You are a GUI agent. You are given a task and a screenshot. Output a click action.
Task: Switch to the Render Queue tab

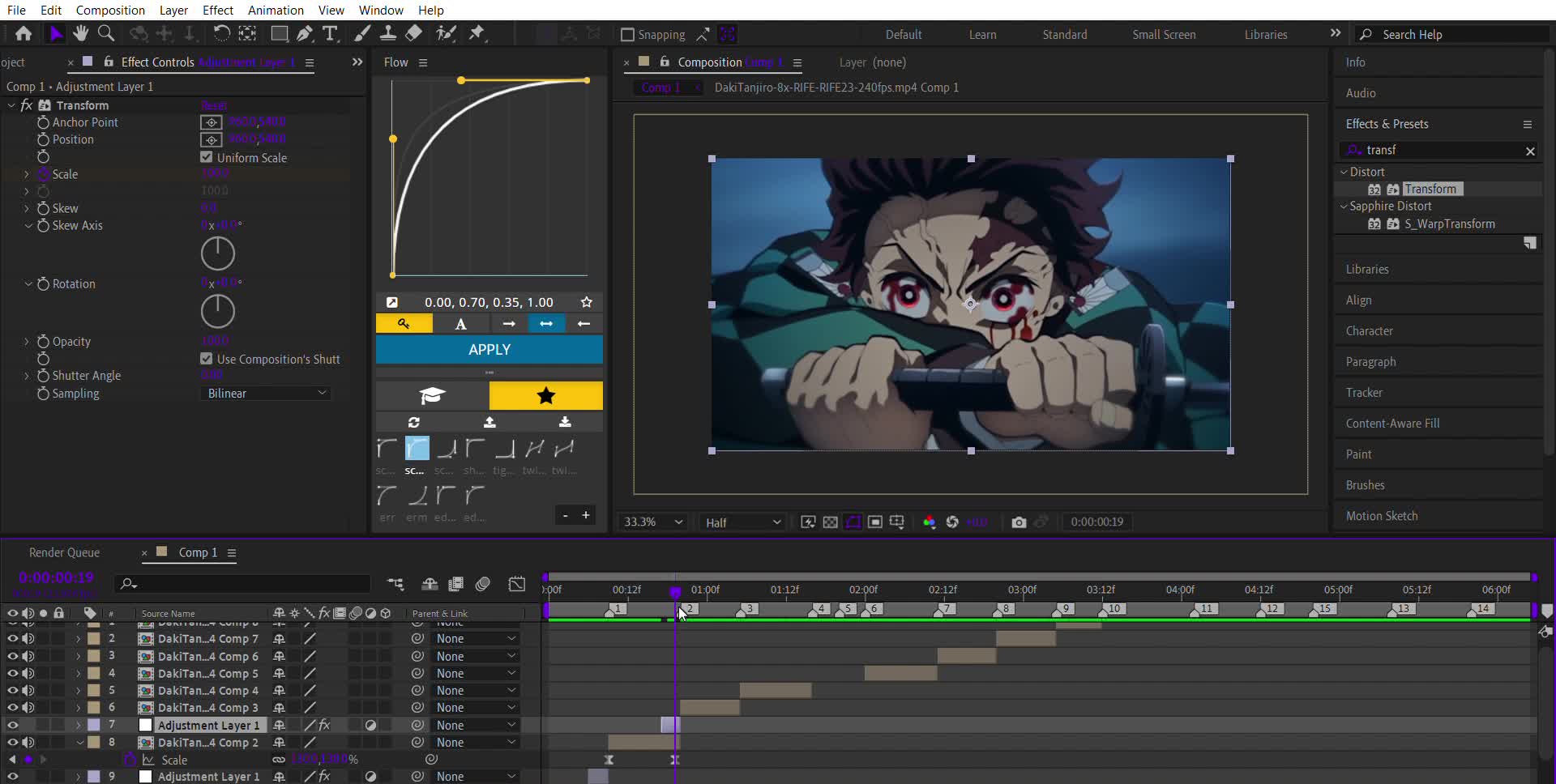click(64, 552)
